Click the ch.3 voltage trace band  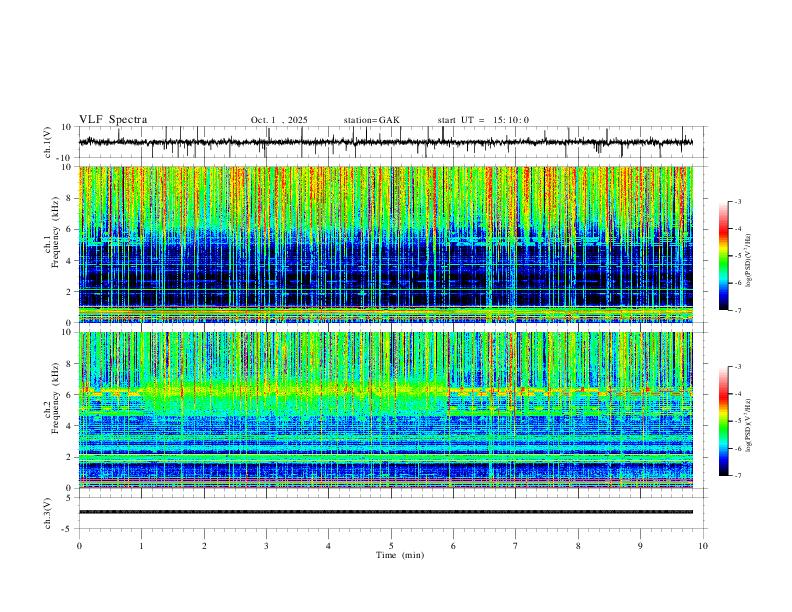pyautogui.click(x=386, y=512)
